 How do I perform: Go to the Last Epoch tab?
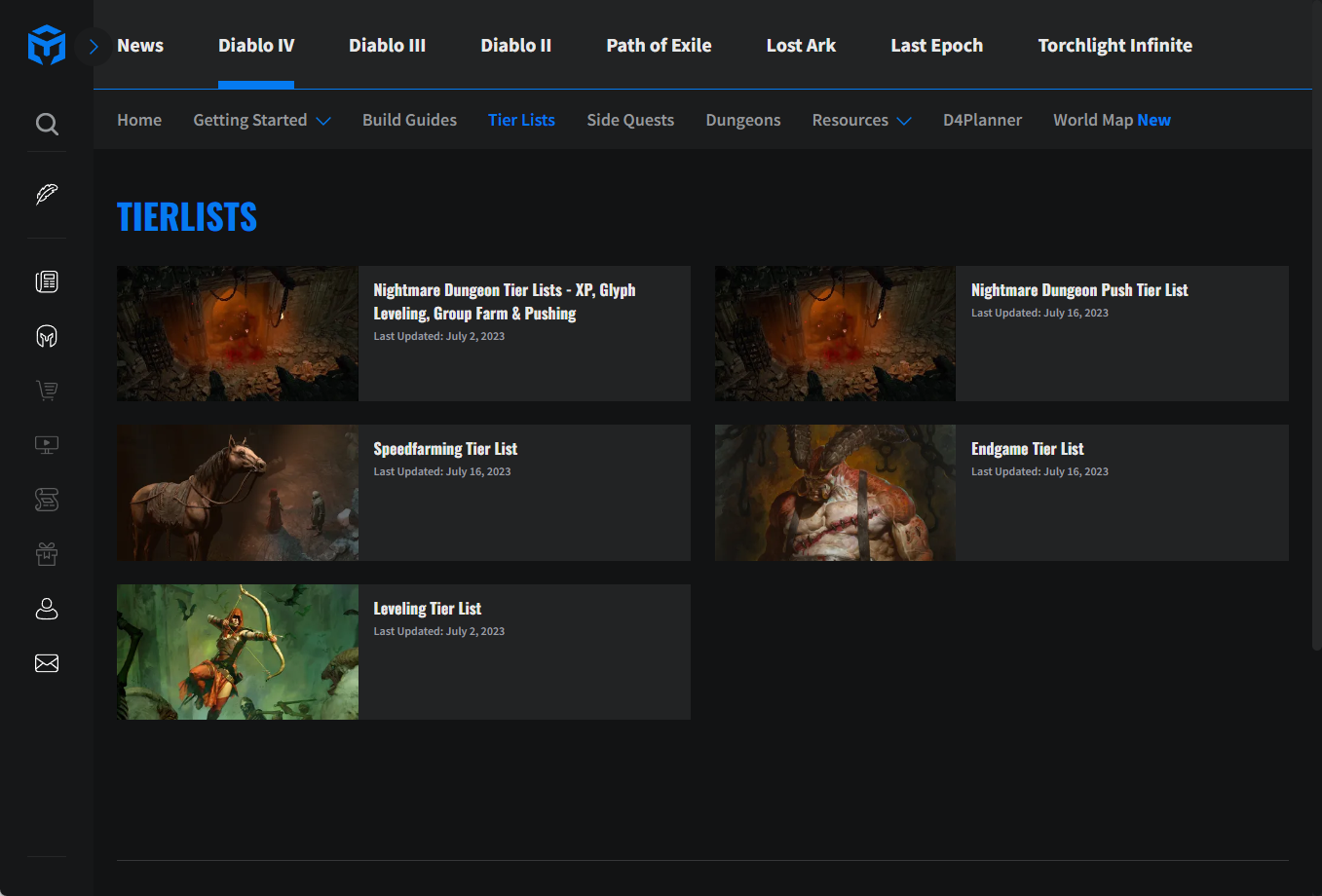(937, 46)
